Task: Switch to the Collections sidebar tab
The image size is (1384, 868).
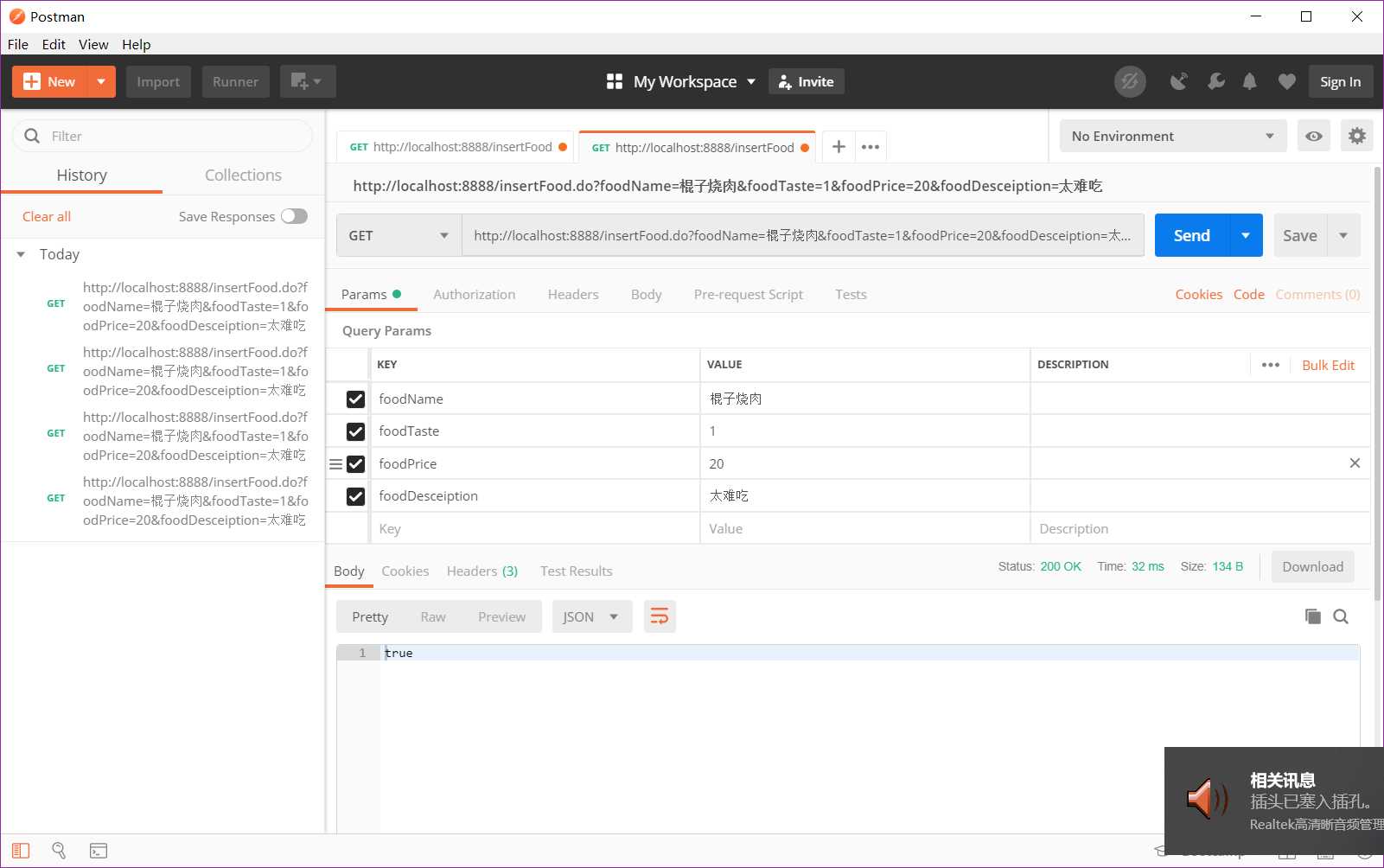Action: pos(243,175)
